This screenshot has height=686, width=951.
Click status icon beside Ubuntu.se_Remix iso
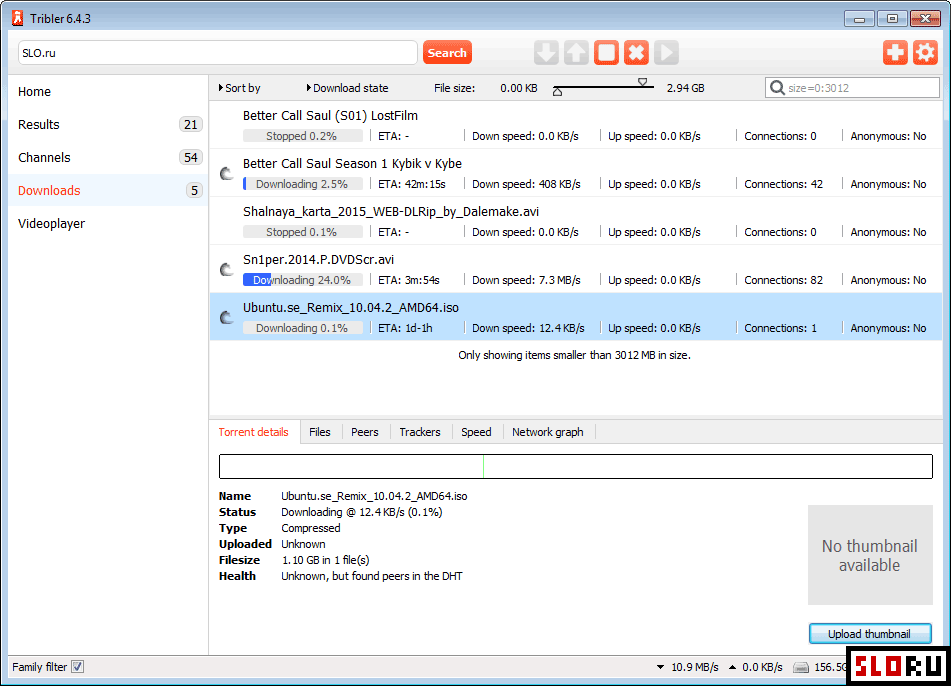click(226, 317)
